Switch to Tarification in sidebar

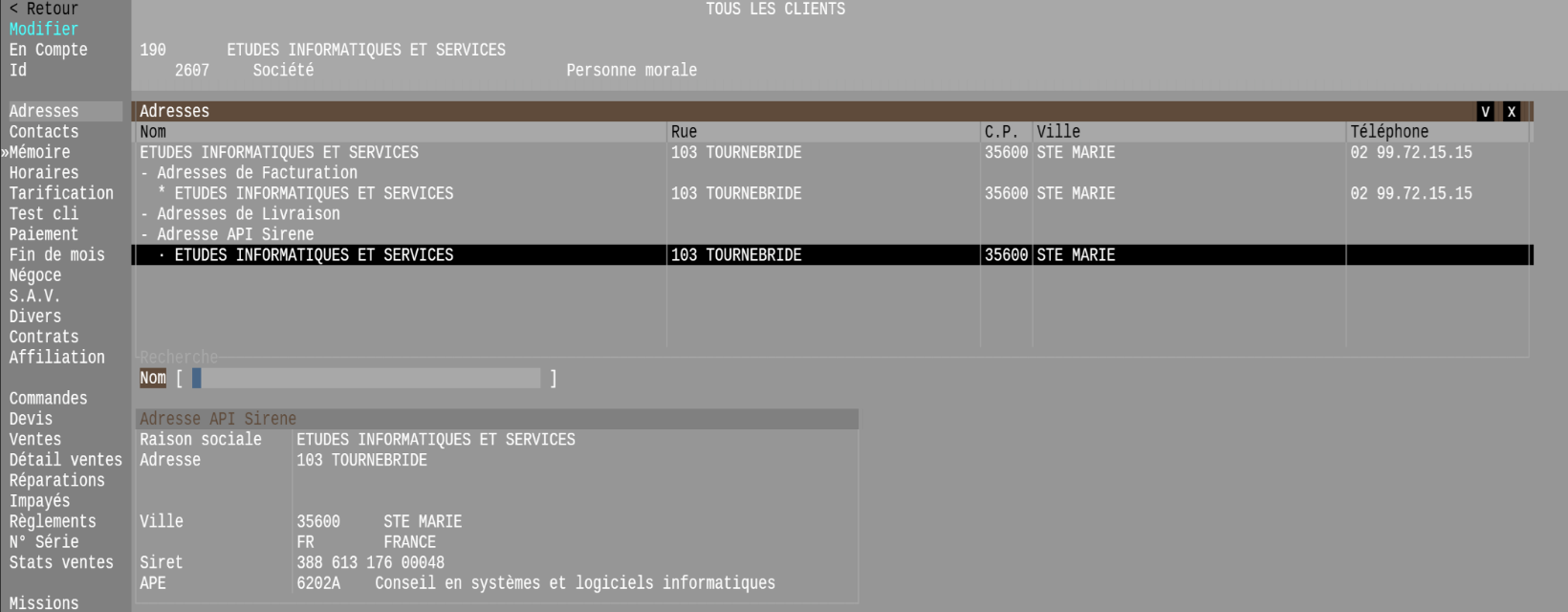pos(61,193)
